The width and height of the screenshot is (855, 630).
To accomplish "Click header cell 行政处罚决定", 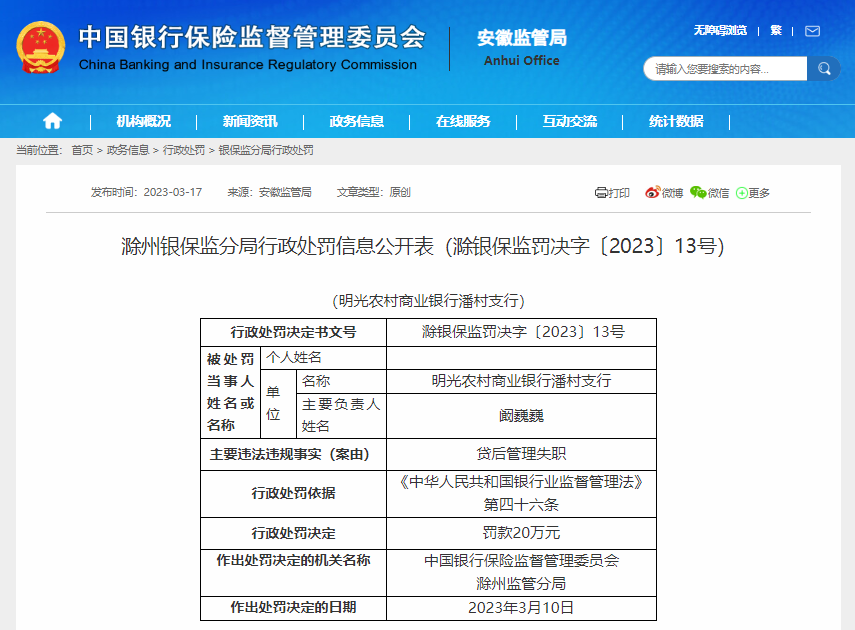I will tap(293, 533).
